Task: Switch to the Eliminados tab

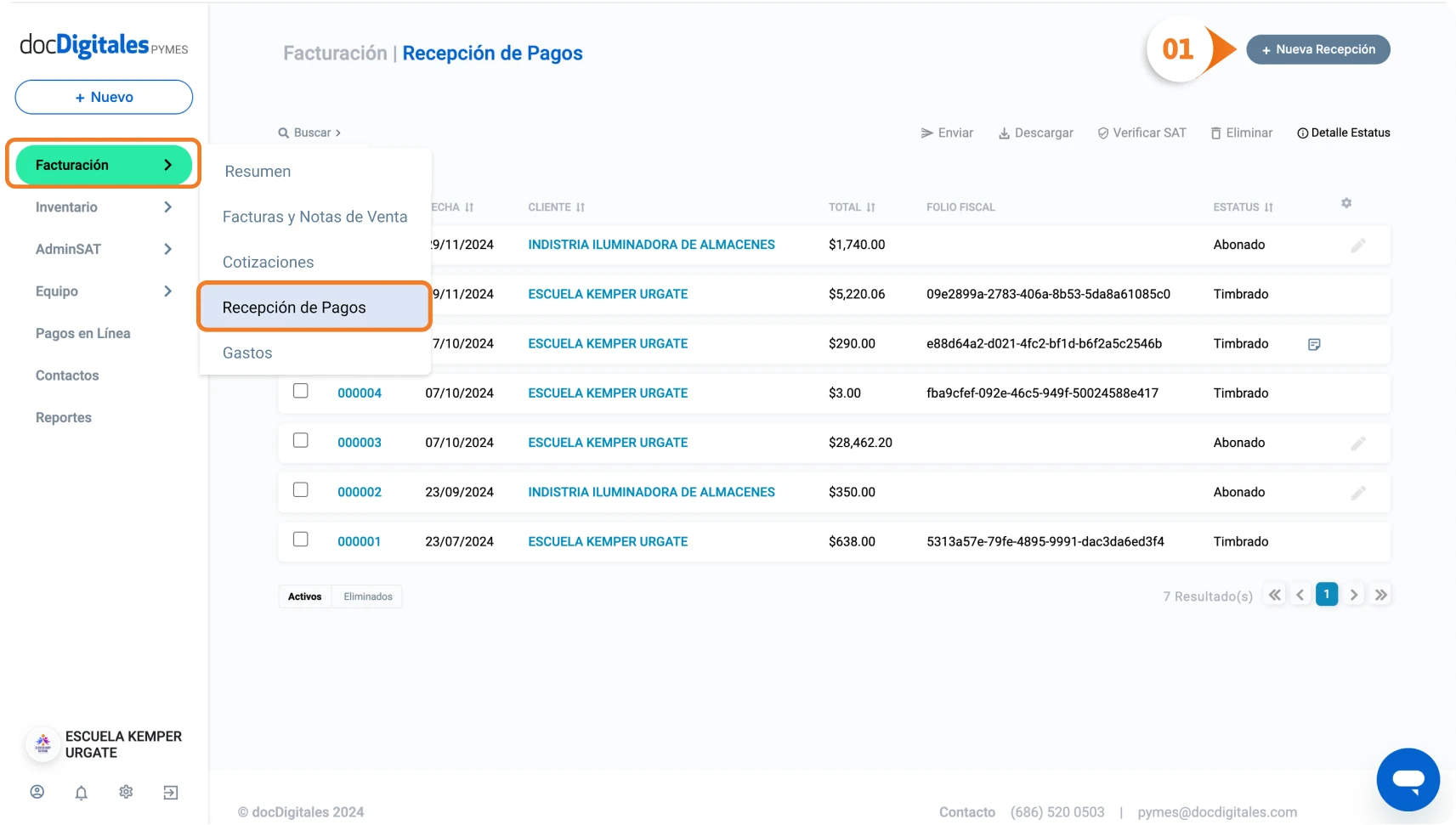Action: pos(368,596)
